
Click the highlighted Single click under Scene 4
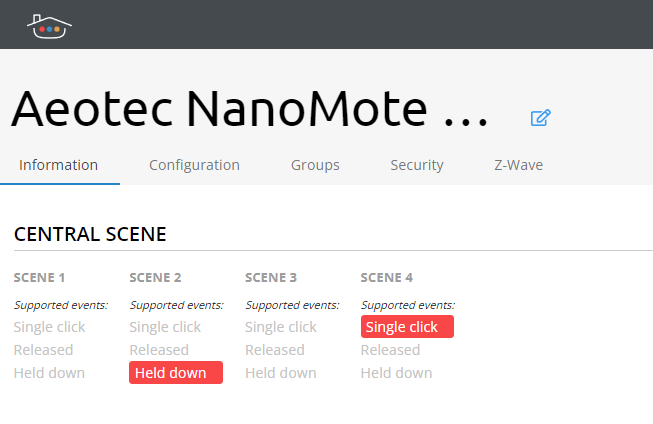point(407,327)
